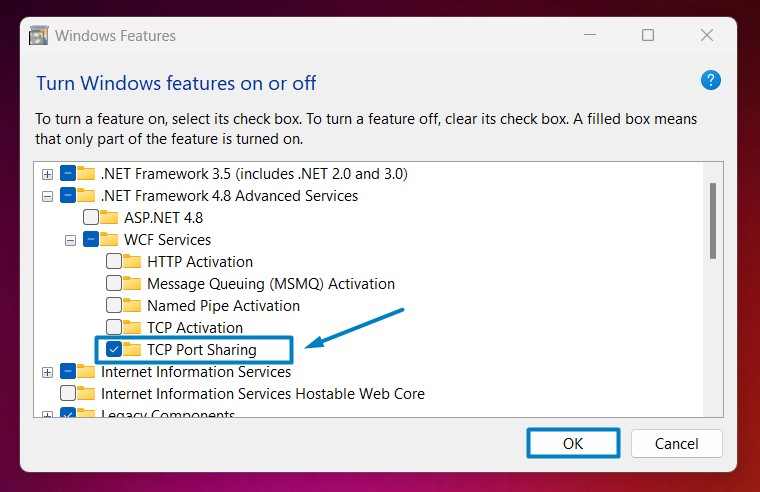
Task: Uncheck TCP Port Sharing checkbox
Action: click(x=114, y=349)
